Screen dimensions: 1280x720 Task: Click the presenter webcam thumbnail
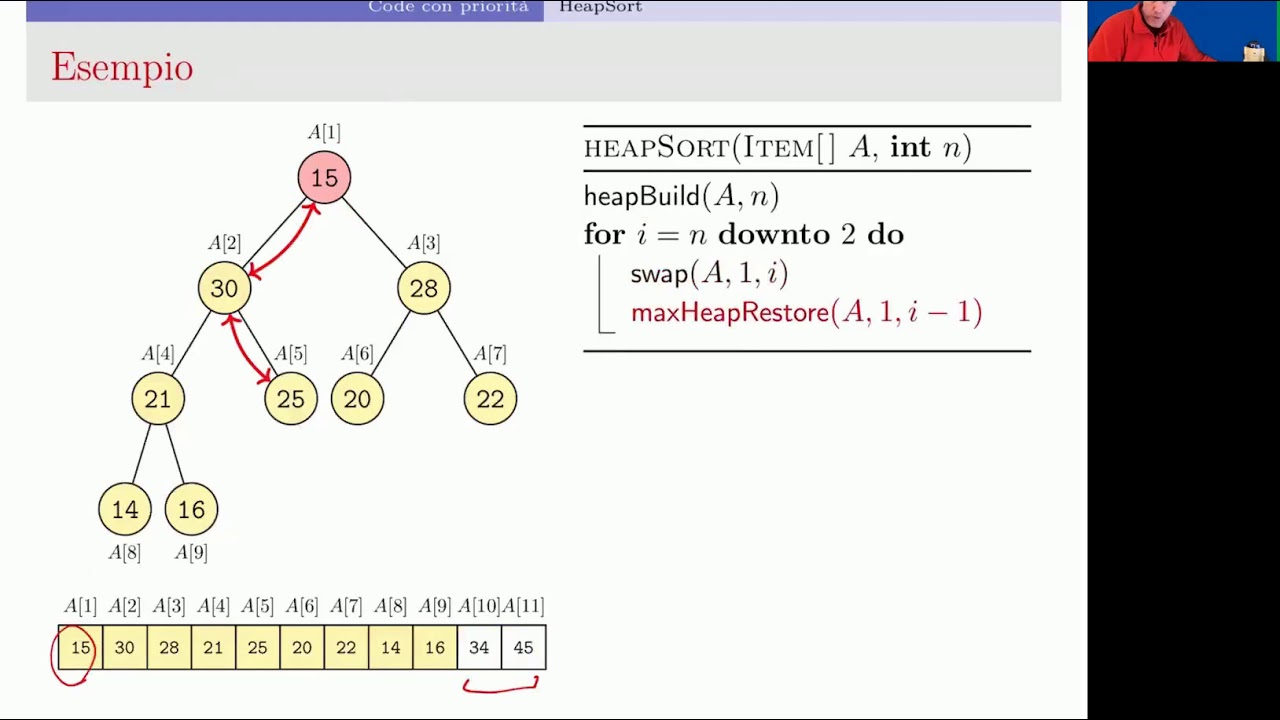click(1183, 31)
